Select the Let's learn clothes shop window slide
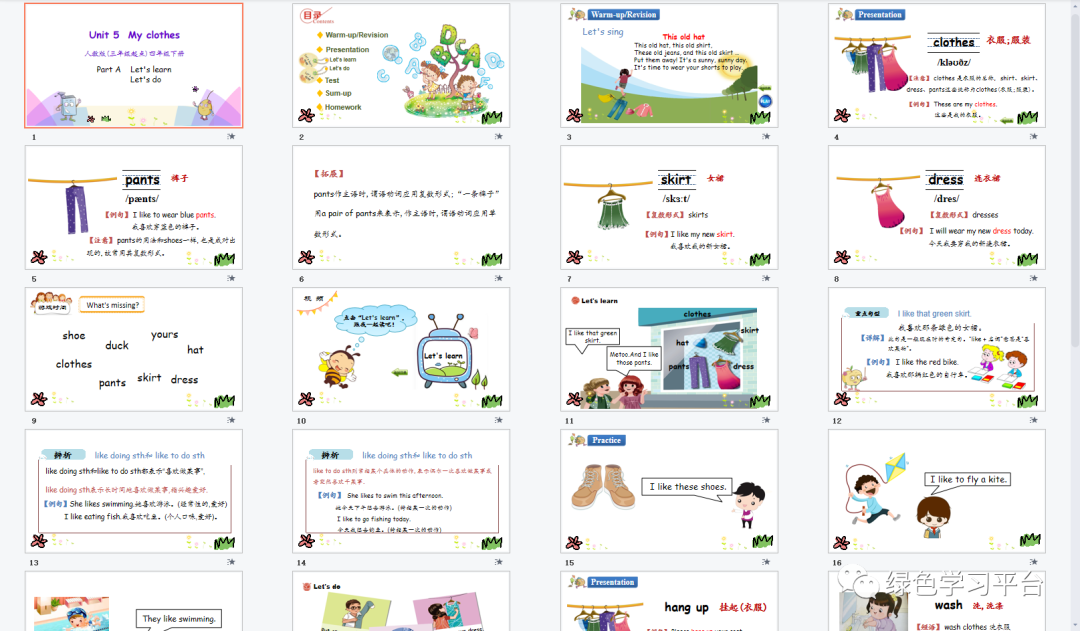The image size is (1080, 631). [669, 349]
